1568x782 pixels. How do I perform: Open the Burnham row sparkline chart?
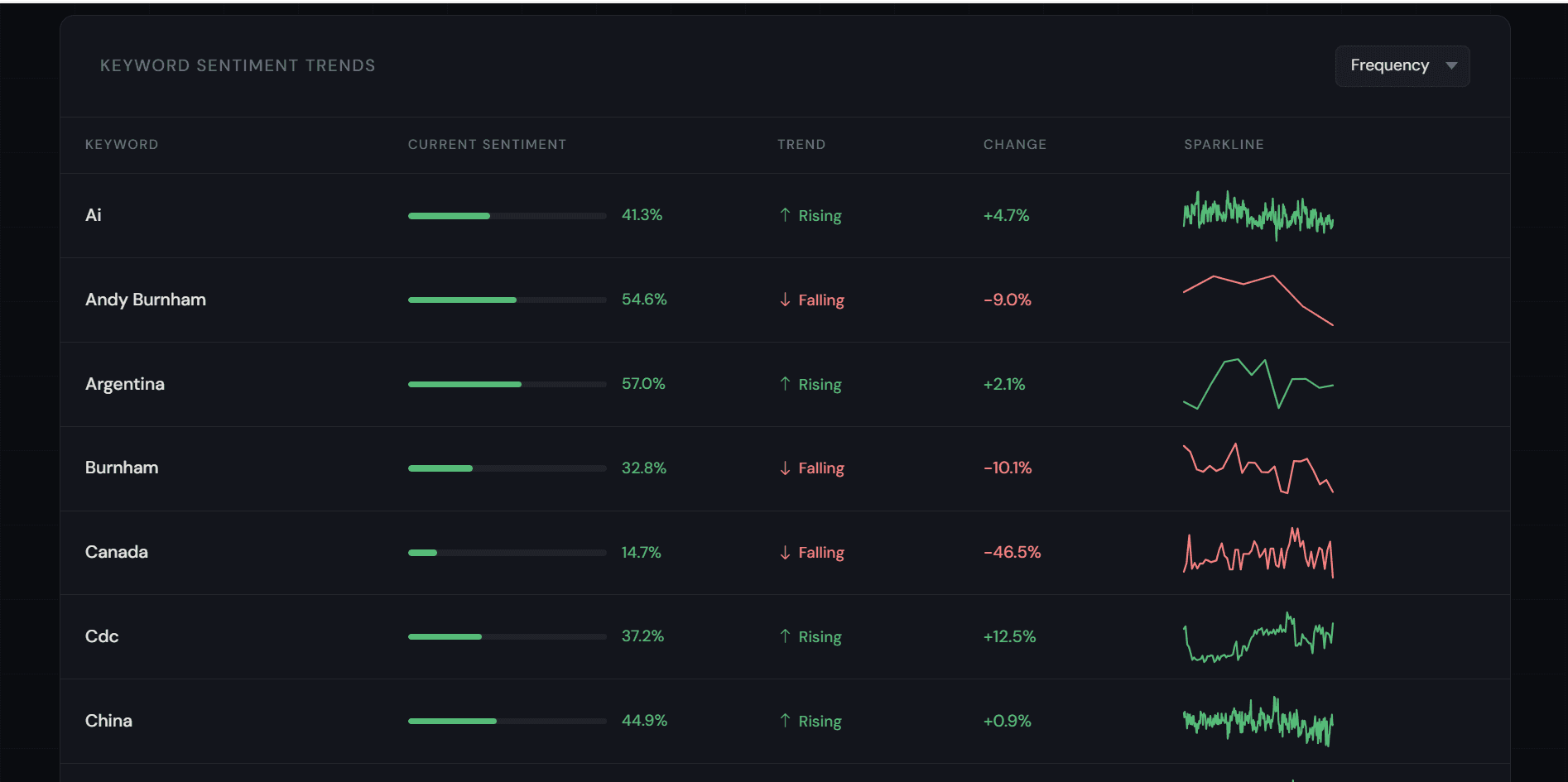1258,468
